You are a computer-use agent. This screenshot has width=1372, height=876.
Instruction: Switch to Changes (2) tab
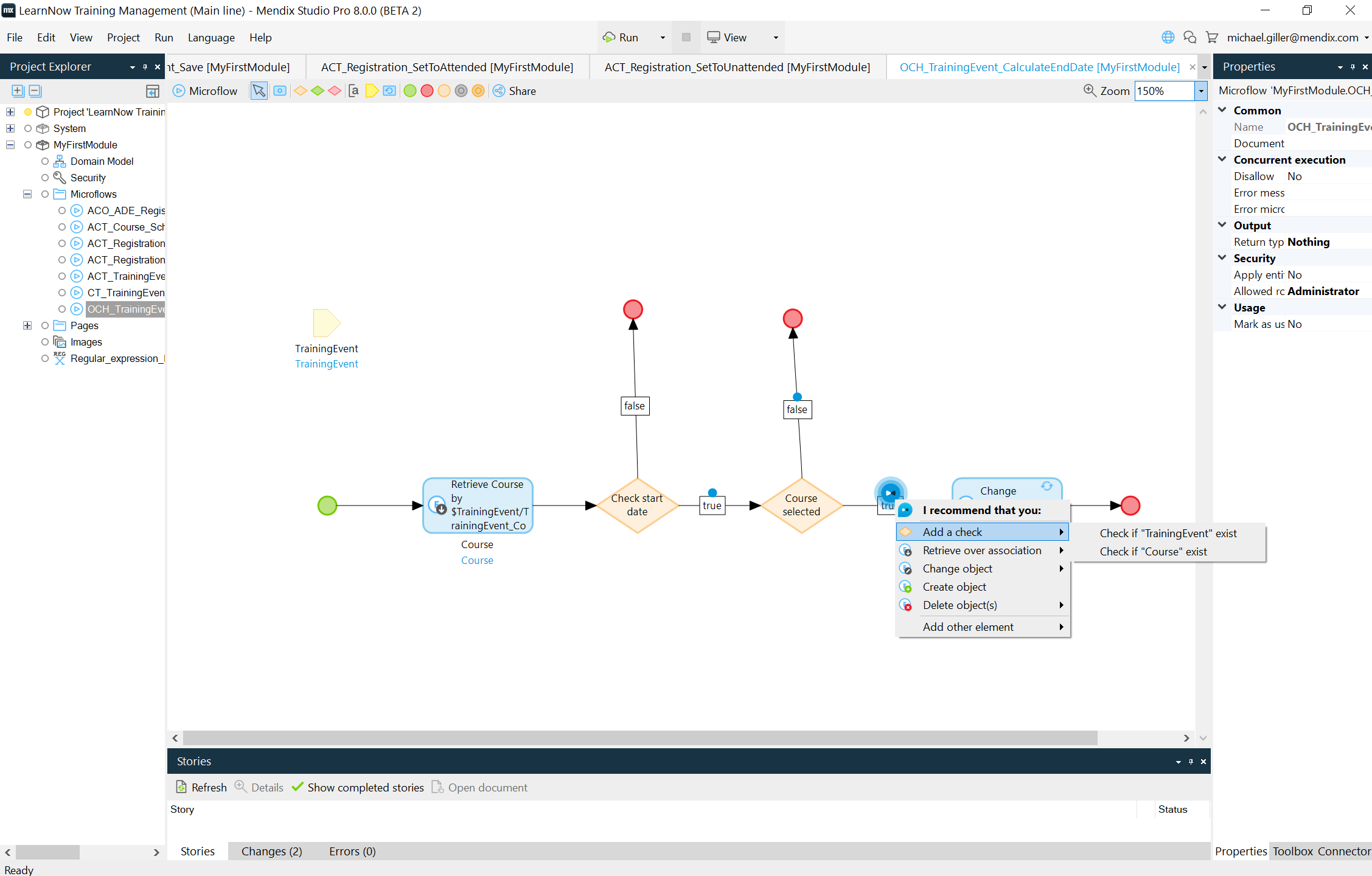click(271, 851)
